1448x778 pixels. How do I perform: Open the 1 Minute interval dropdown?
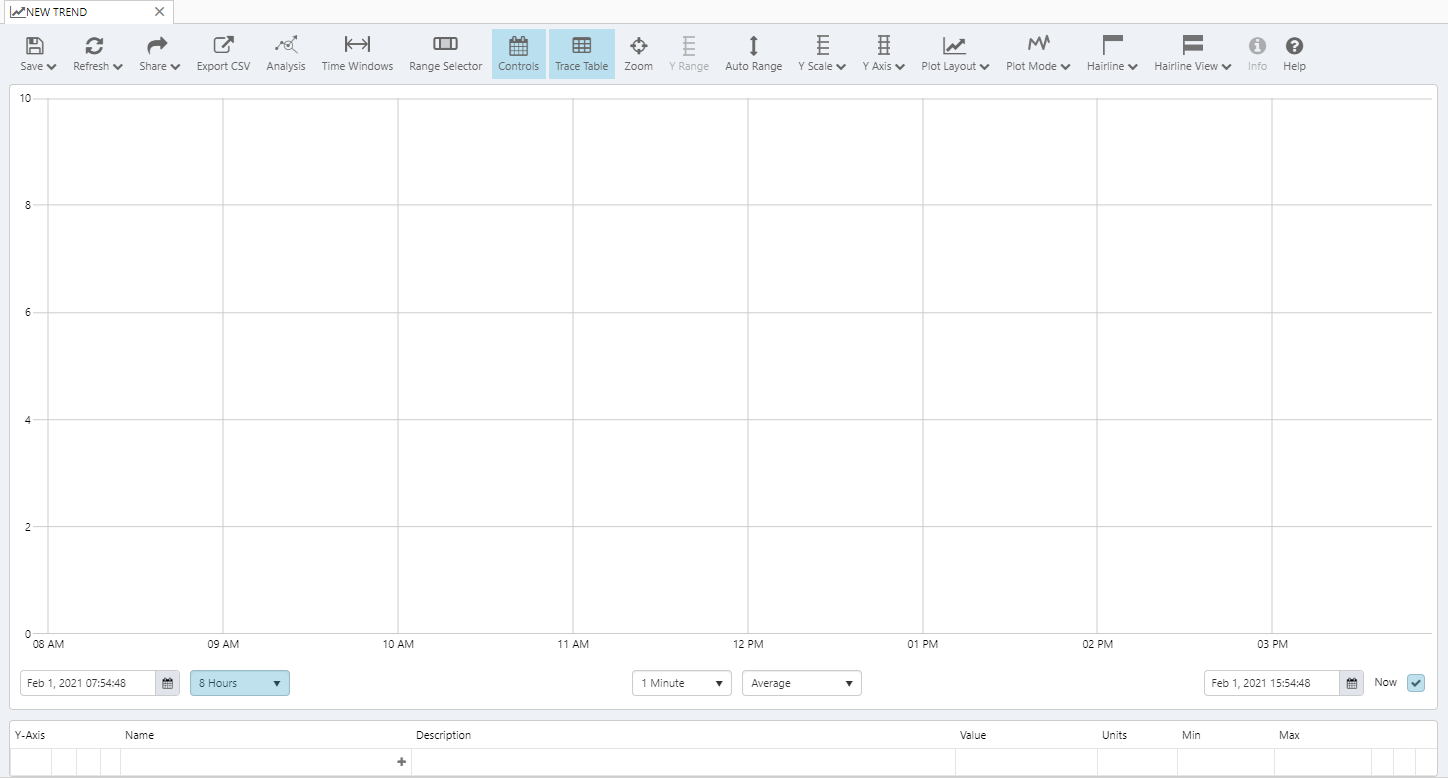pos(681,683)
